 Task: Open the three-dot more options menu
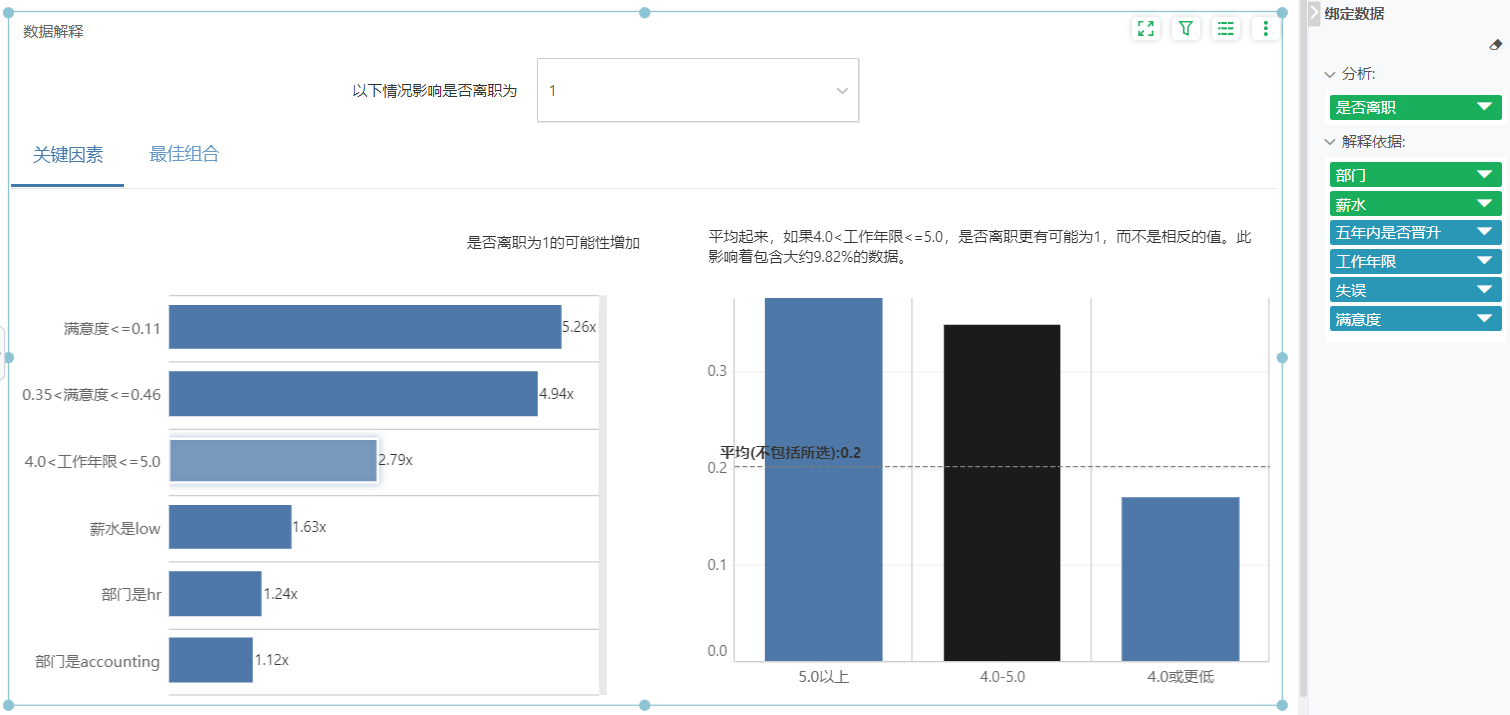click(x=1266, y=28)
